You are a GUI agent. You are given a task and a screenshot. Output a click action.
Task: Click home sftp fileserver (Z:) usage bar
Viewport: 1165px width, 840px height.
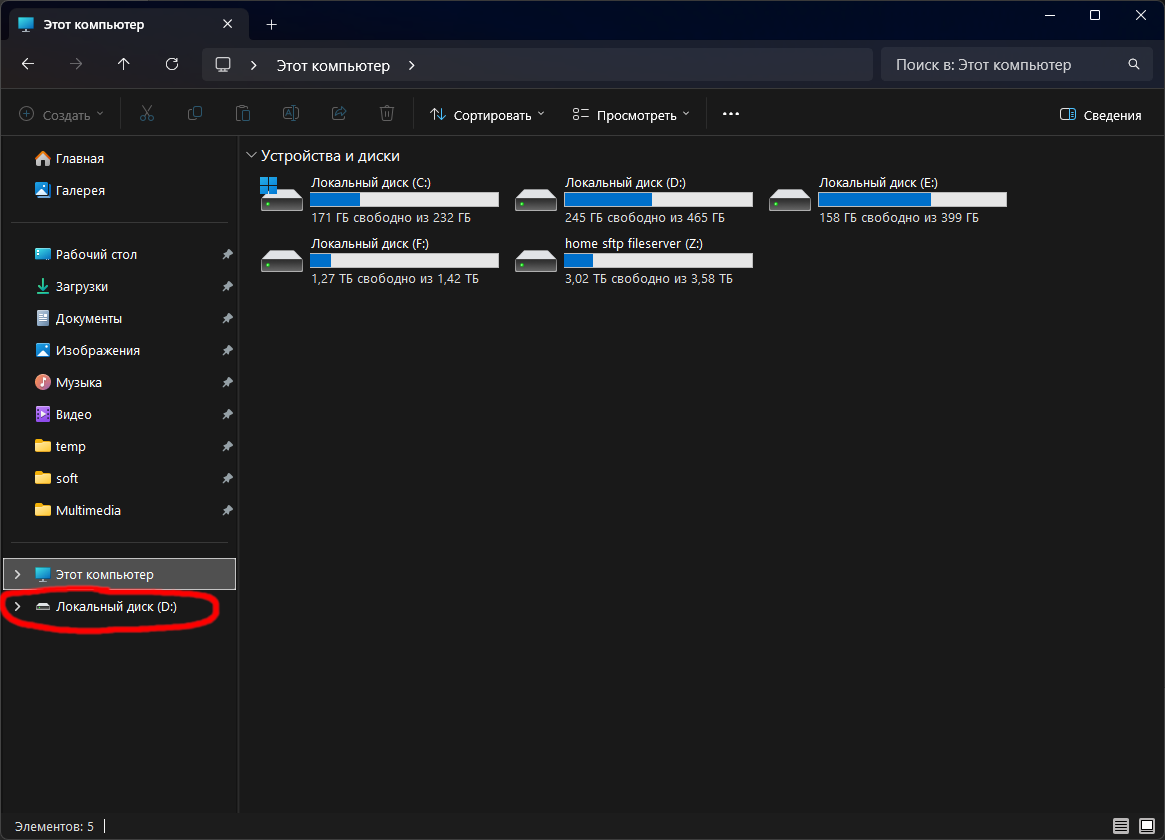[658, 261]
